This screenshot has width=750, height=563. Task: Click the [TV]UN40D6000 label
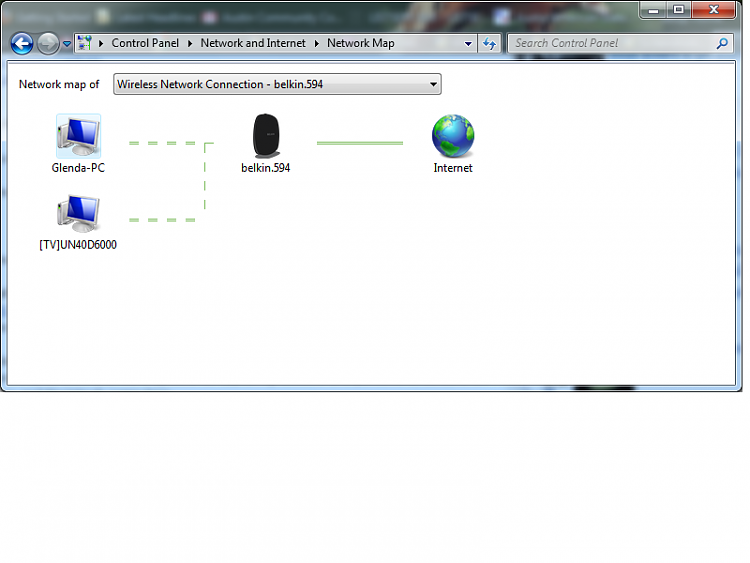(78, 244)
